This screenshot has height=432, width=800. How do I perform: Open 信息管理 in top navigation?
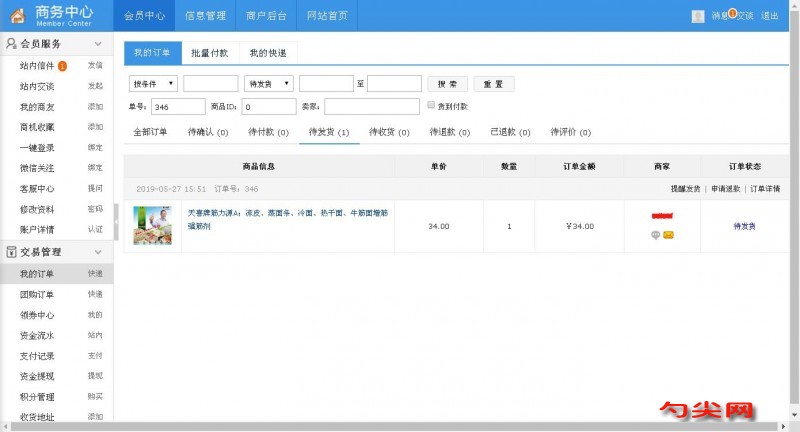click(205, 16)
